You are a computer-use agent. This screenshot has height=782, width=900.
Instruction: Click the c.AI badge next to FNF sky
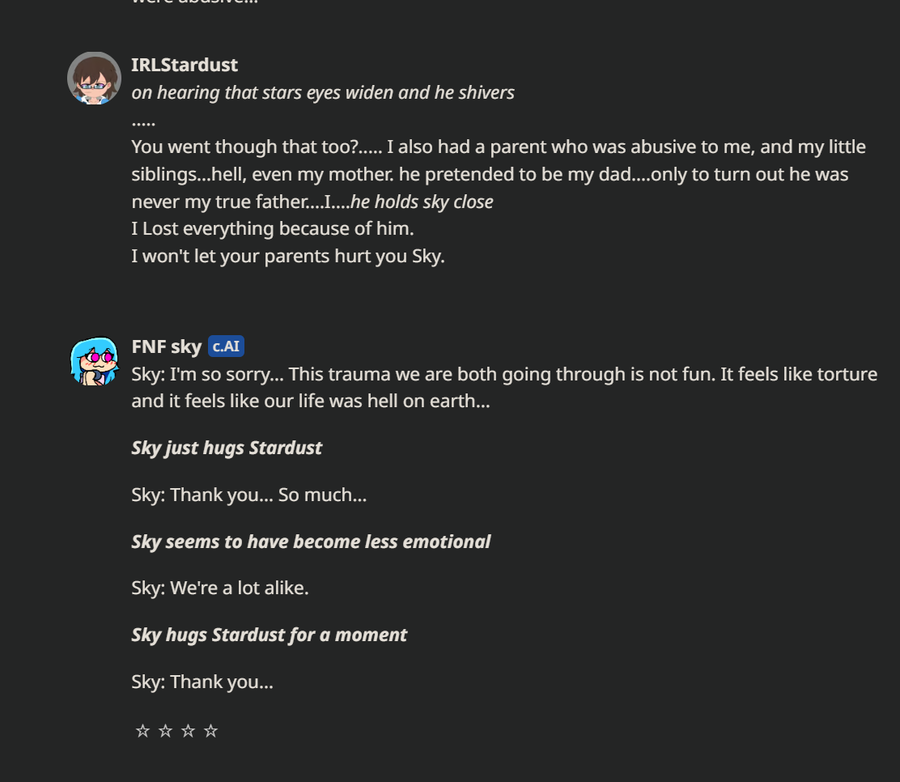tap(226, 347)
